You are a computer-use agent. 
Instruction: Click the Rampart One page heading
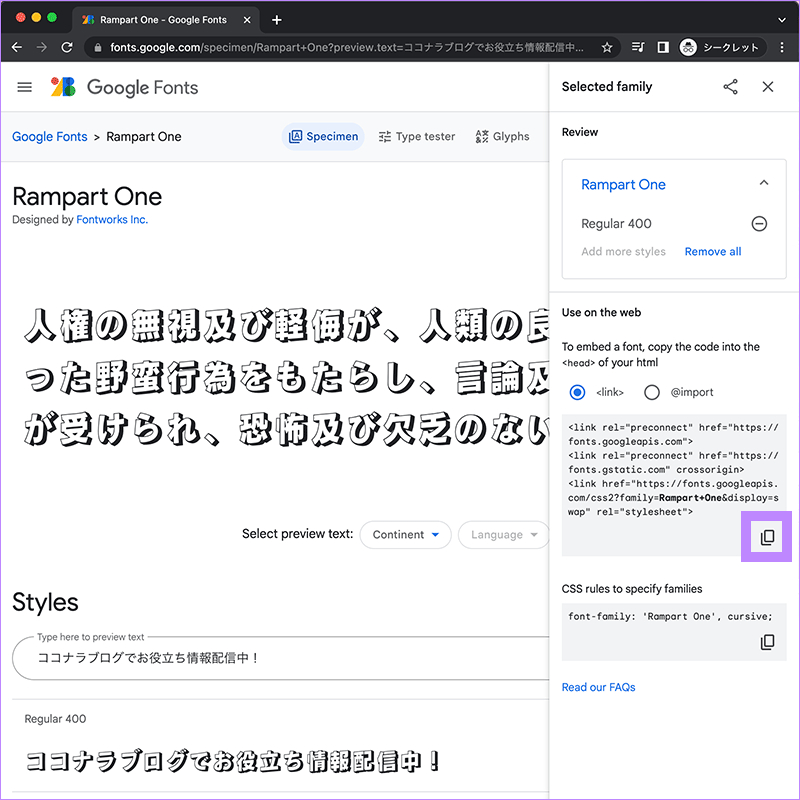[87, 196]
